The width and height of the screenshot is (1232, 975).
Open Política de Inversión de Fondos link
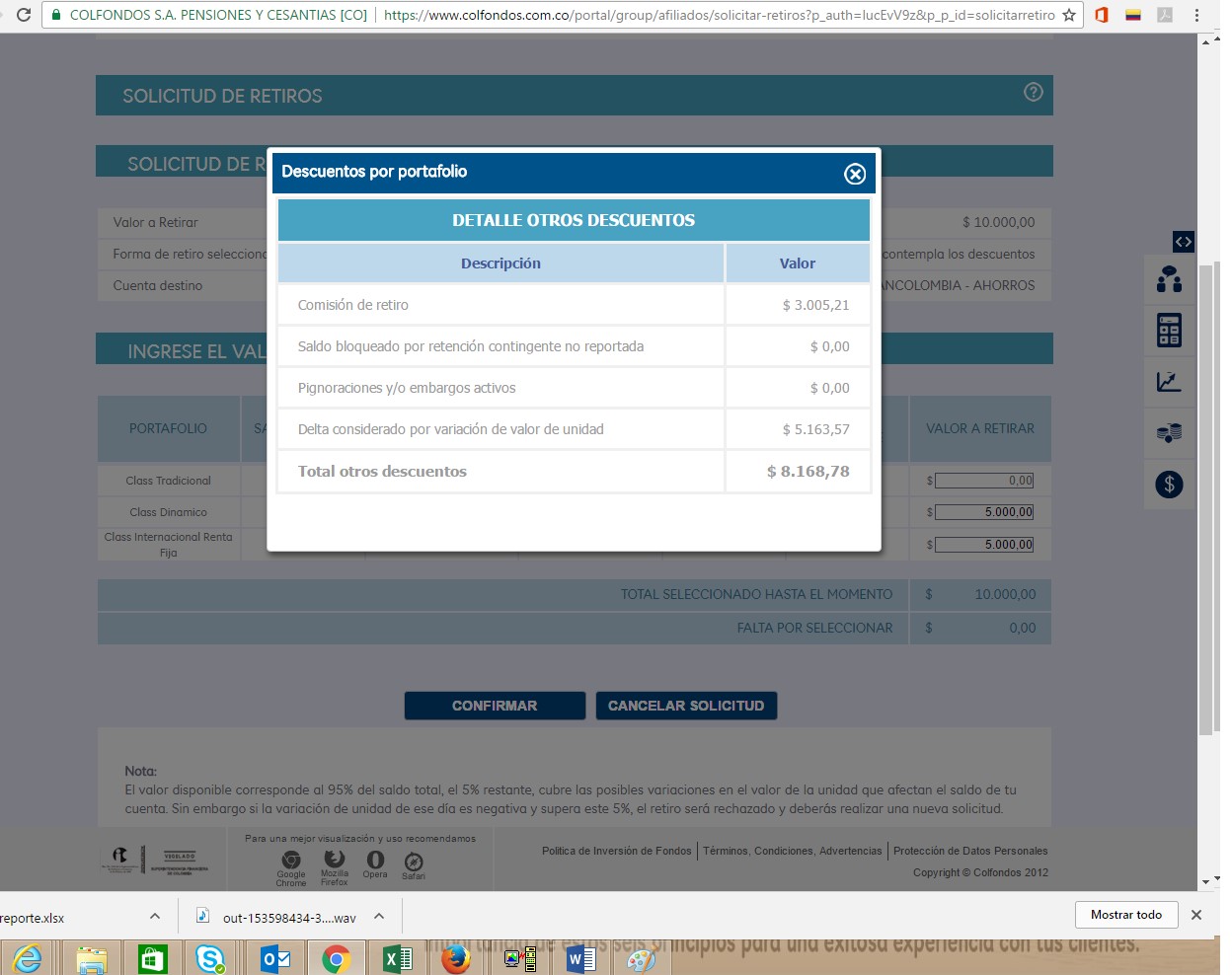coord(616,851)
